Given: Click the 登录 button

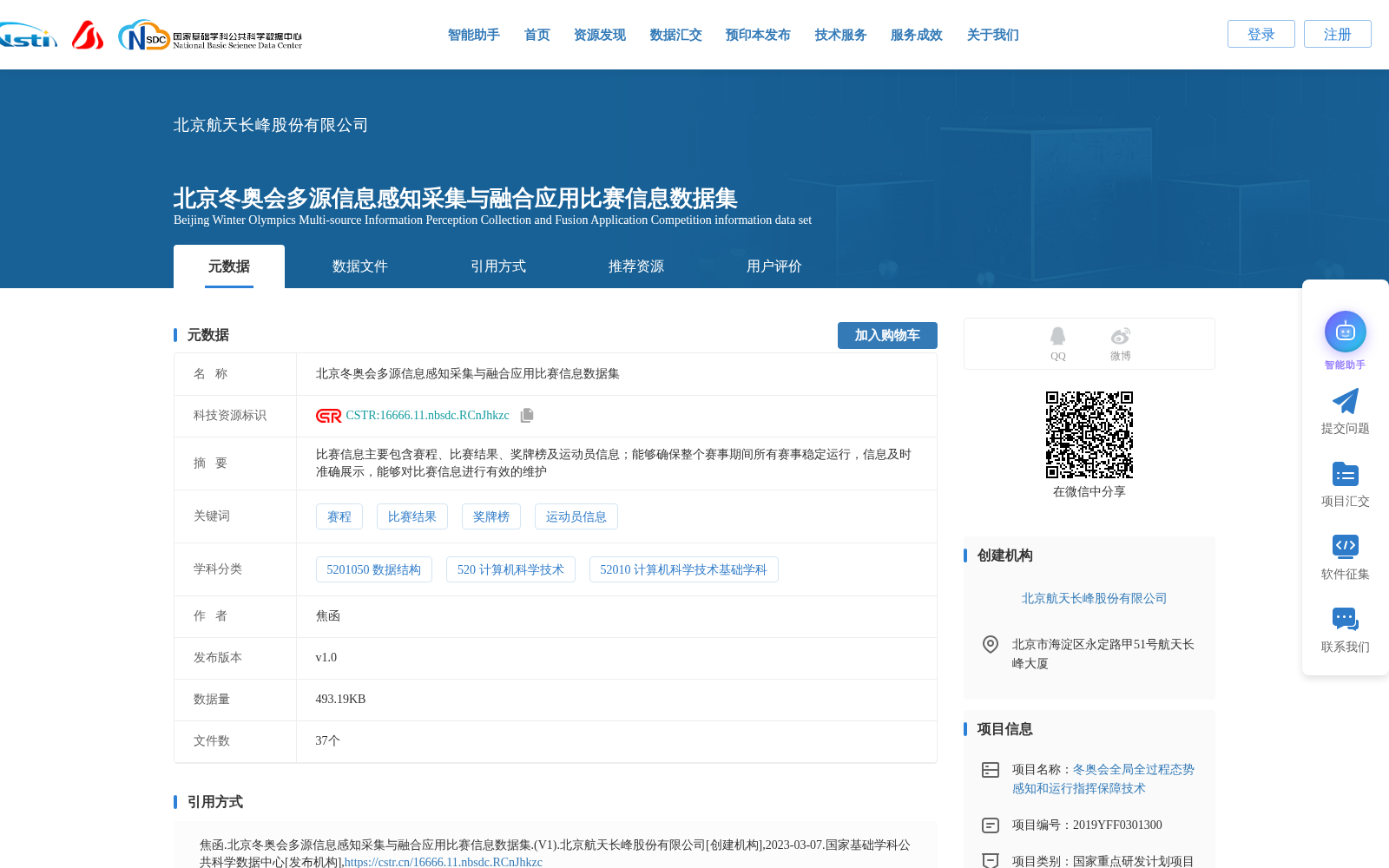Looking at the screenshot, I should [1261, 34].
